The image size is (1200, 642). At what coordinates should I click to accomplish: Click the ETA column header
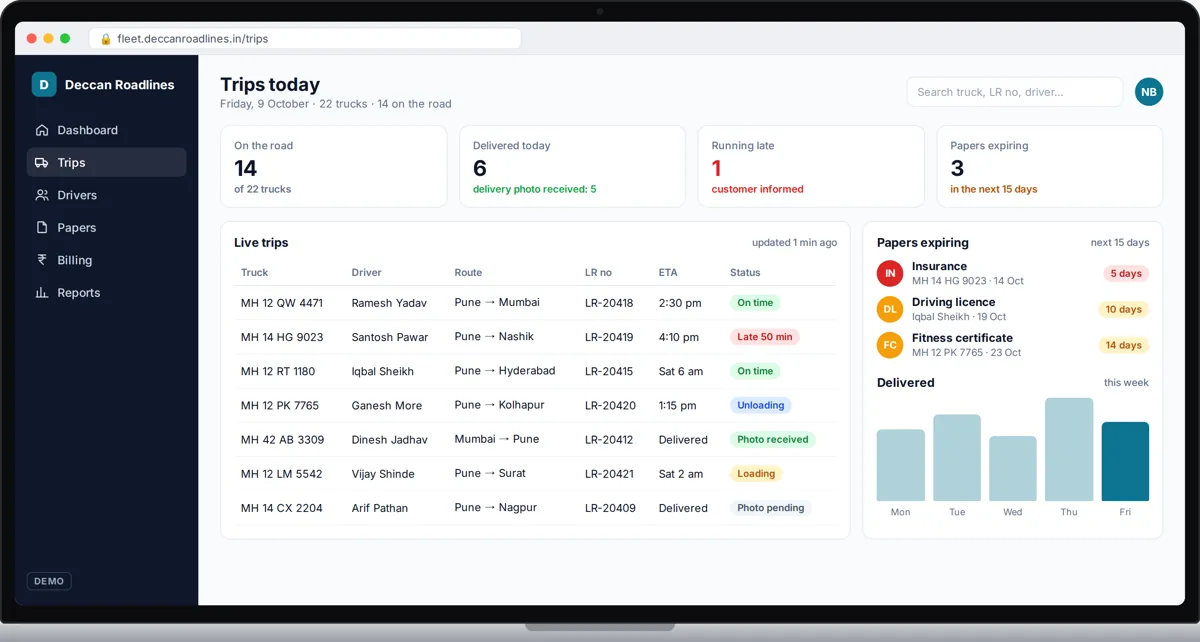pos(668,272)
